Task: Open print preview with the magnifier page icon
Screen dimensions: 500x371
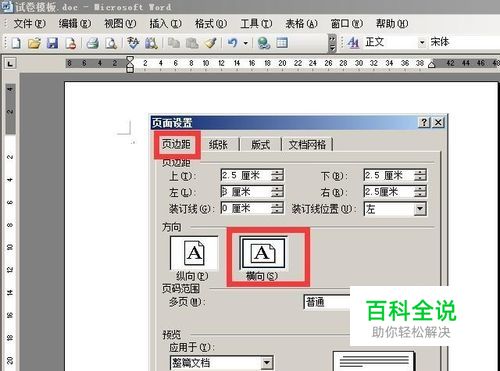Action: pyautogui.click(x=111, y=43)
